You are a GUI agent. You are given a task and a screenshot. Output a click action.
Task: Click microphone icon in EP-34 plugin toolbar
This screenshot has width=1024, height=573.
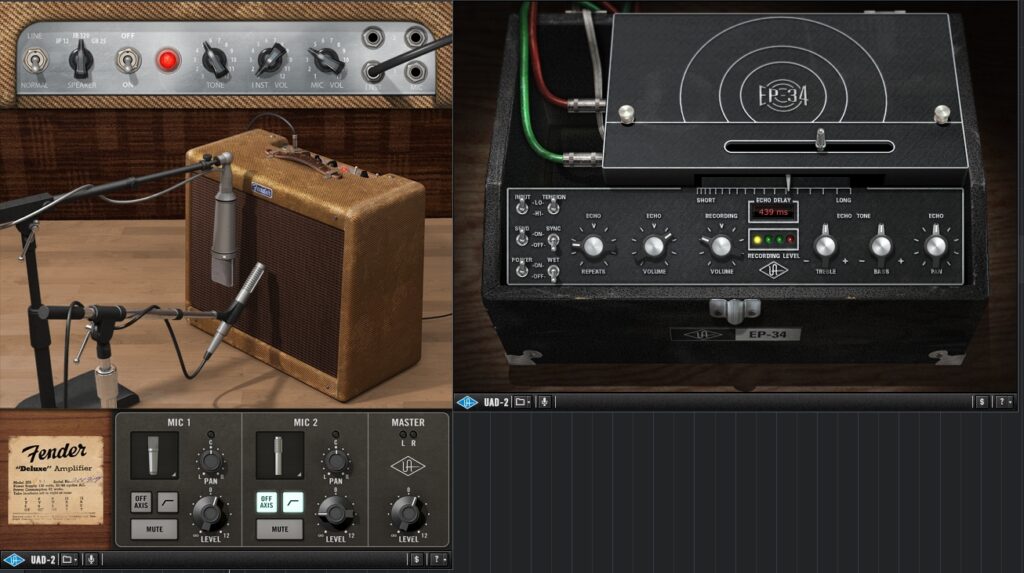(x=544, y=402)
